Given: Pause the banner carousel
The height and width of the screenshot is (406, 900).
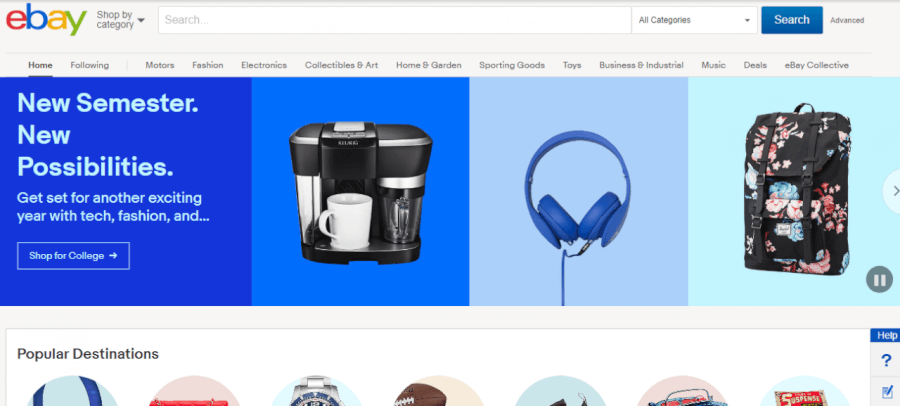Looking at the screenshot, I should click(878, 281).
